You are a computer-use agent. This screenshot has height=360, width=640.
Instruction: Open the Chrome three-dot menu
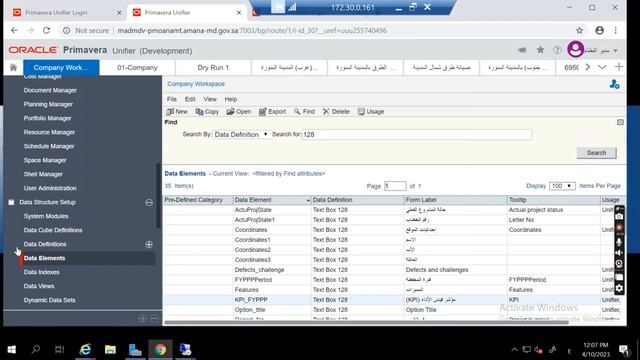616,30
